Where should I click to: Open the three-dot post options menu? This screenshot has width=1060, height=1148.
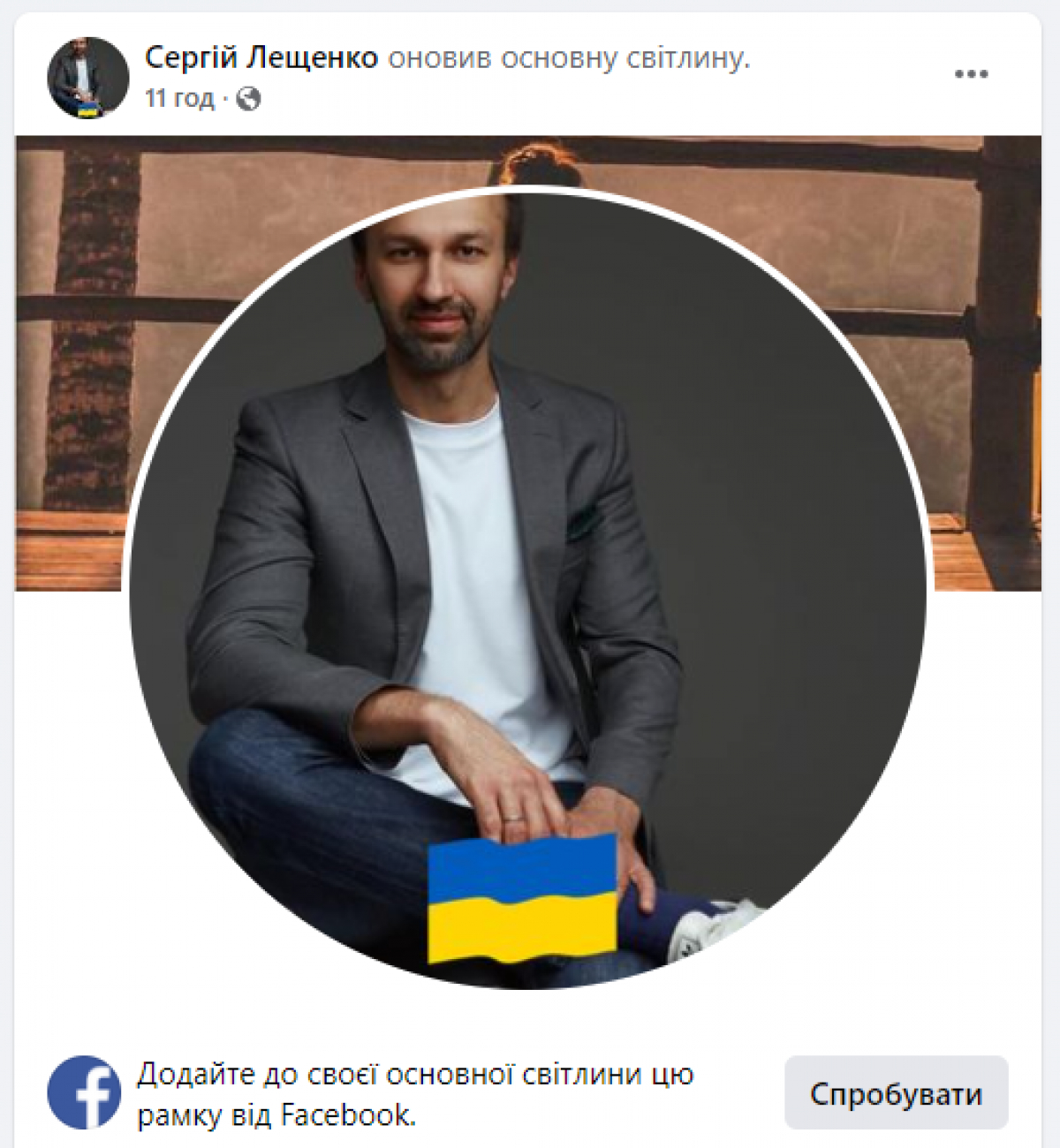(x=971, y=74)
